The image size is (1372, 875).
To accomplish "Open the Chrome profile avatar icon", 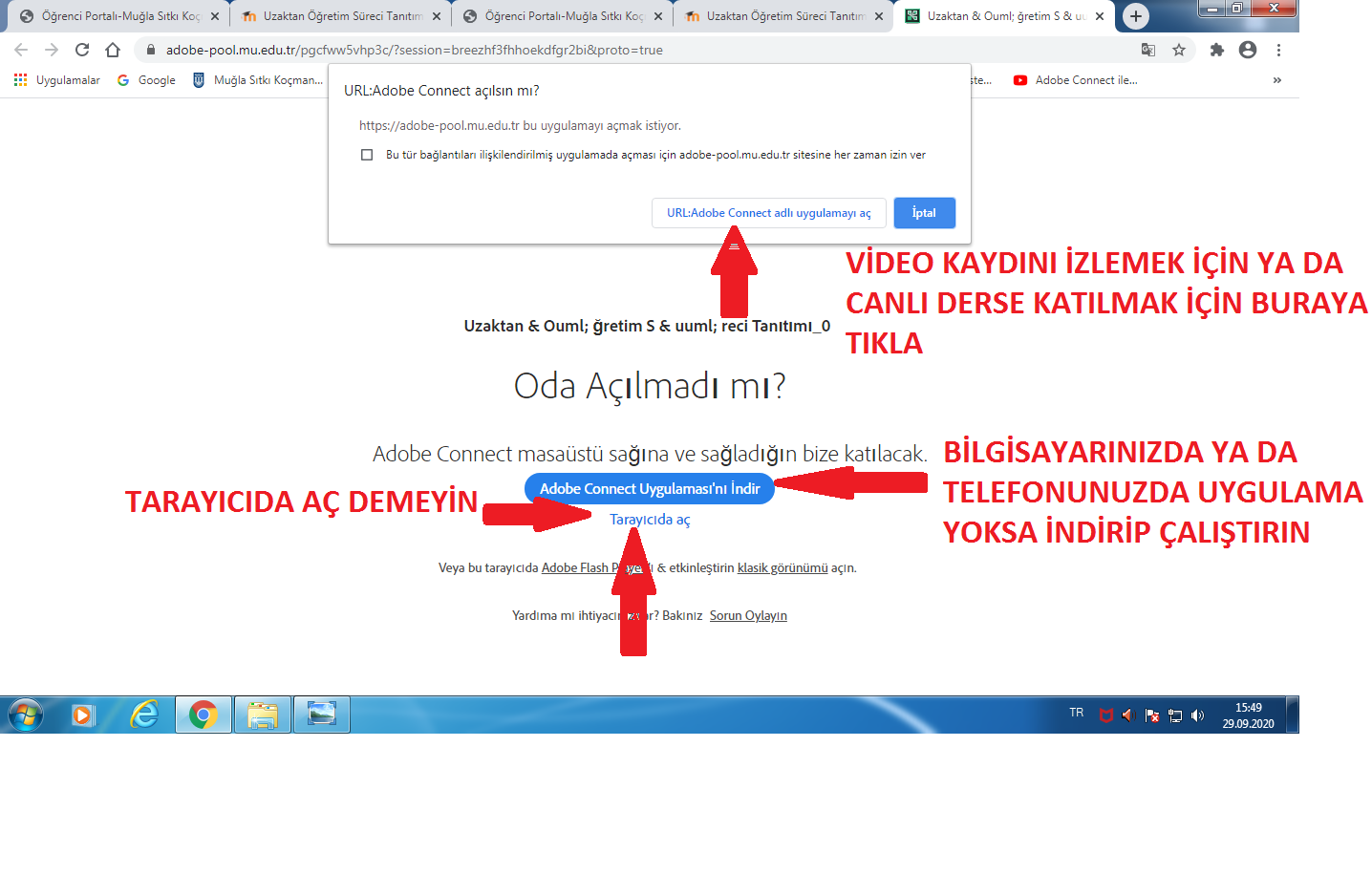I will pyautogui.click(x=1248, y=50).
